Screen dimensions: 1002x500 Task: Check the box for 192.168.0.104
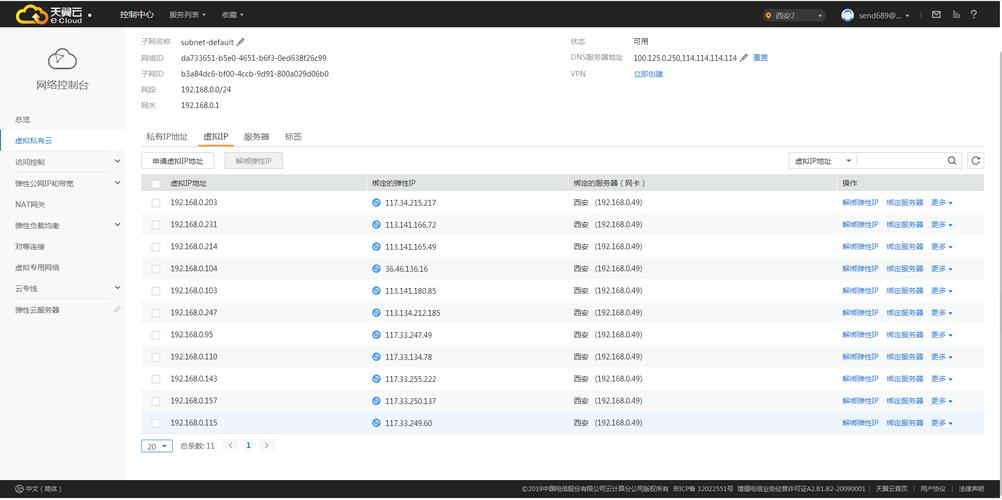pyautogui.click(x=156, y=269)
